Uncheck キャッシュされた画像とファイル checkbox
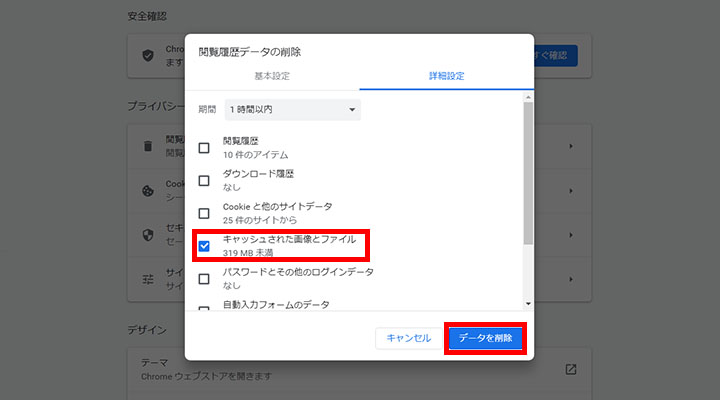Image resolution: width=720 pixels, height=400 pixels. click(204, 245)
